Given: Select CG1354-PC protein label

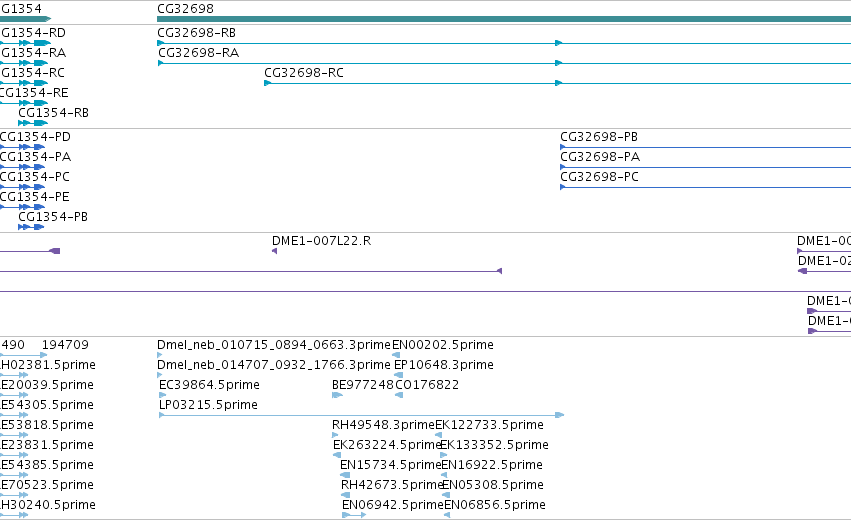Looking at the screenshot, I should click(35, 177).
